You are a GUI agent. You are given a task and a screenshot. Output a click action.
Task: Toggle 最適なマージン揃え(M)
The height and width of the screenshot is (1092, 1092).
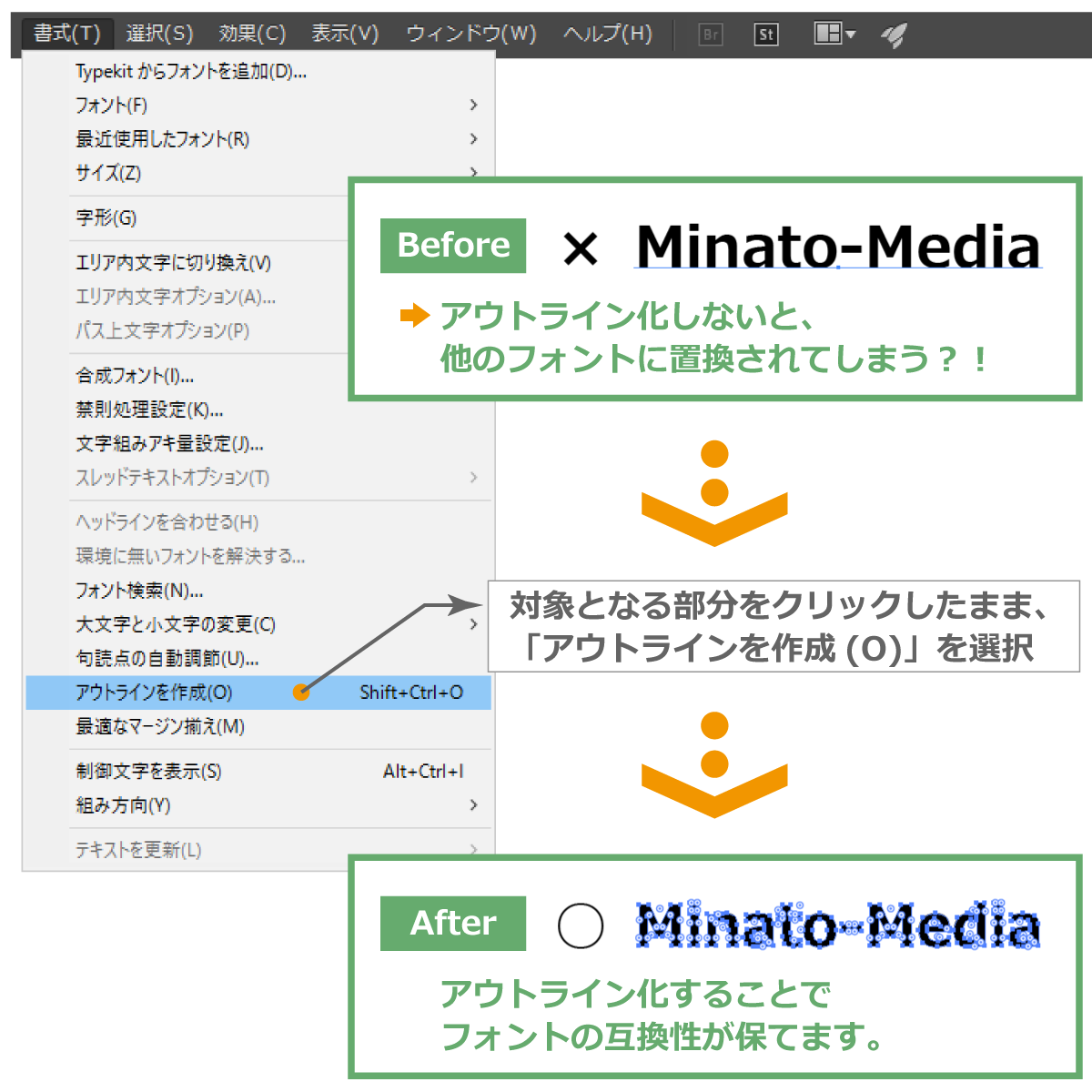tap(258, 726)
